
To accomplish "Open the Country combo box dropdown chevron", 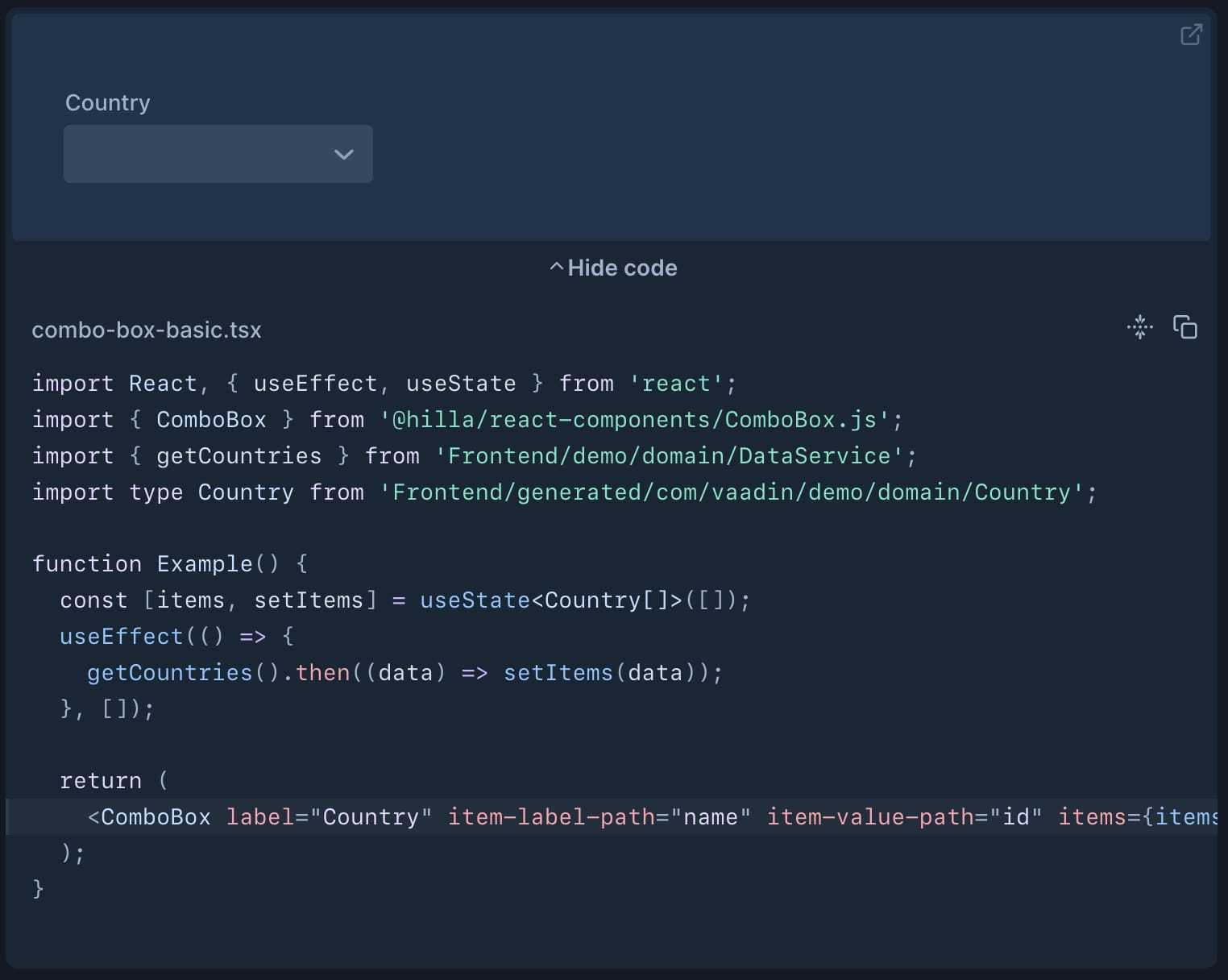I will click(344, 154).
